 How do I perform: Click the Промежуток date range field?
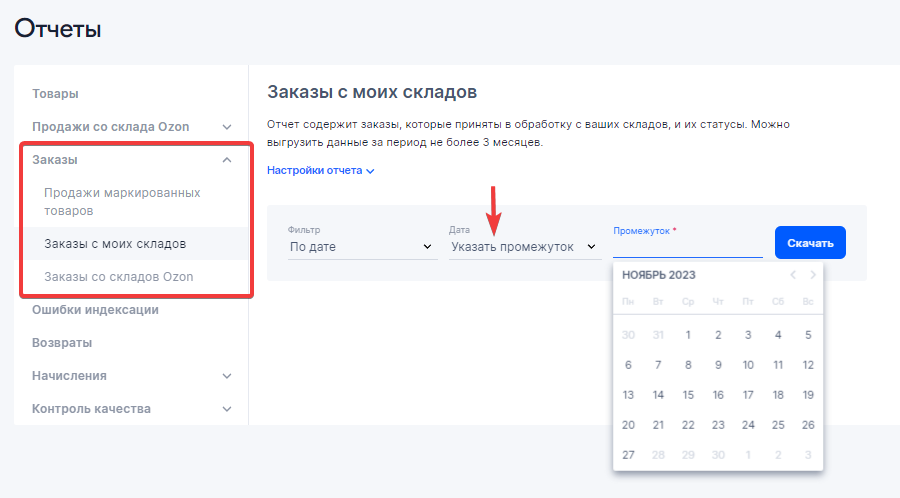click(688, 247)
